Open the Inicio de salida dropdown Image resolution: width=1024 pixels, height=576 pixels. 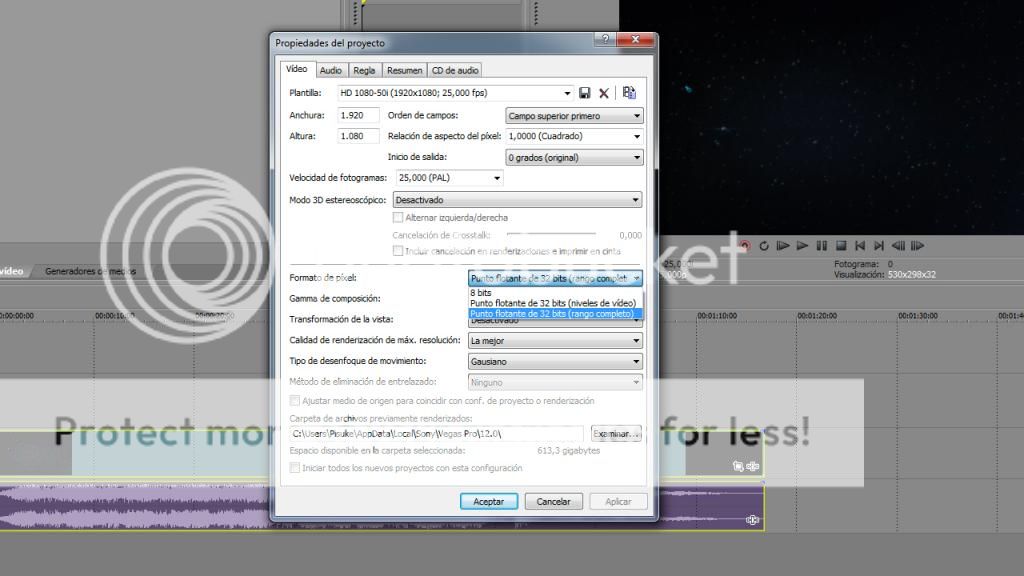pos(574,157)
